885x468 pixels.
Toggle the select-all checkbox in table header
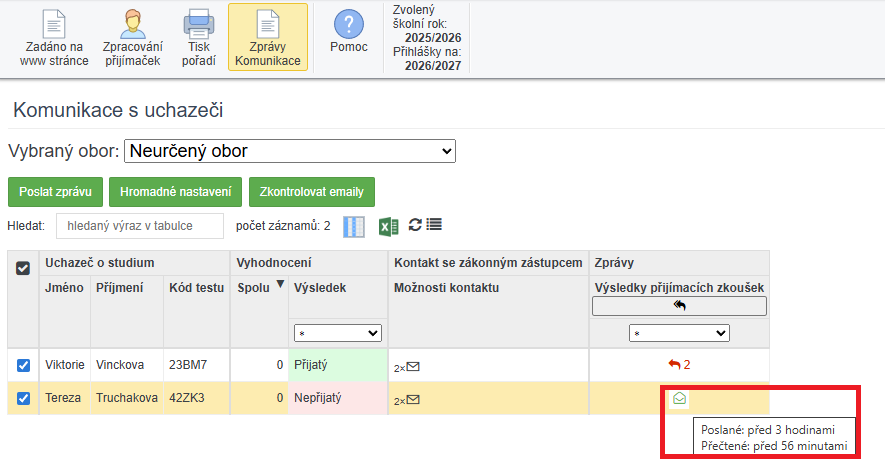pos(23,268)
